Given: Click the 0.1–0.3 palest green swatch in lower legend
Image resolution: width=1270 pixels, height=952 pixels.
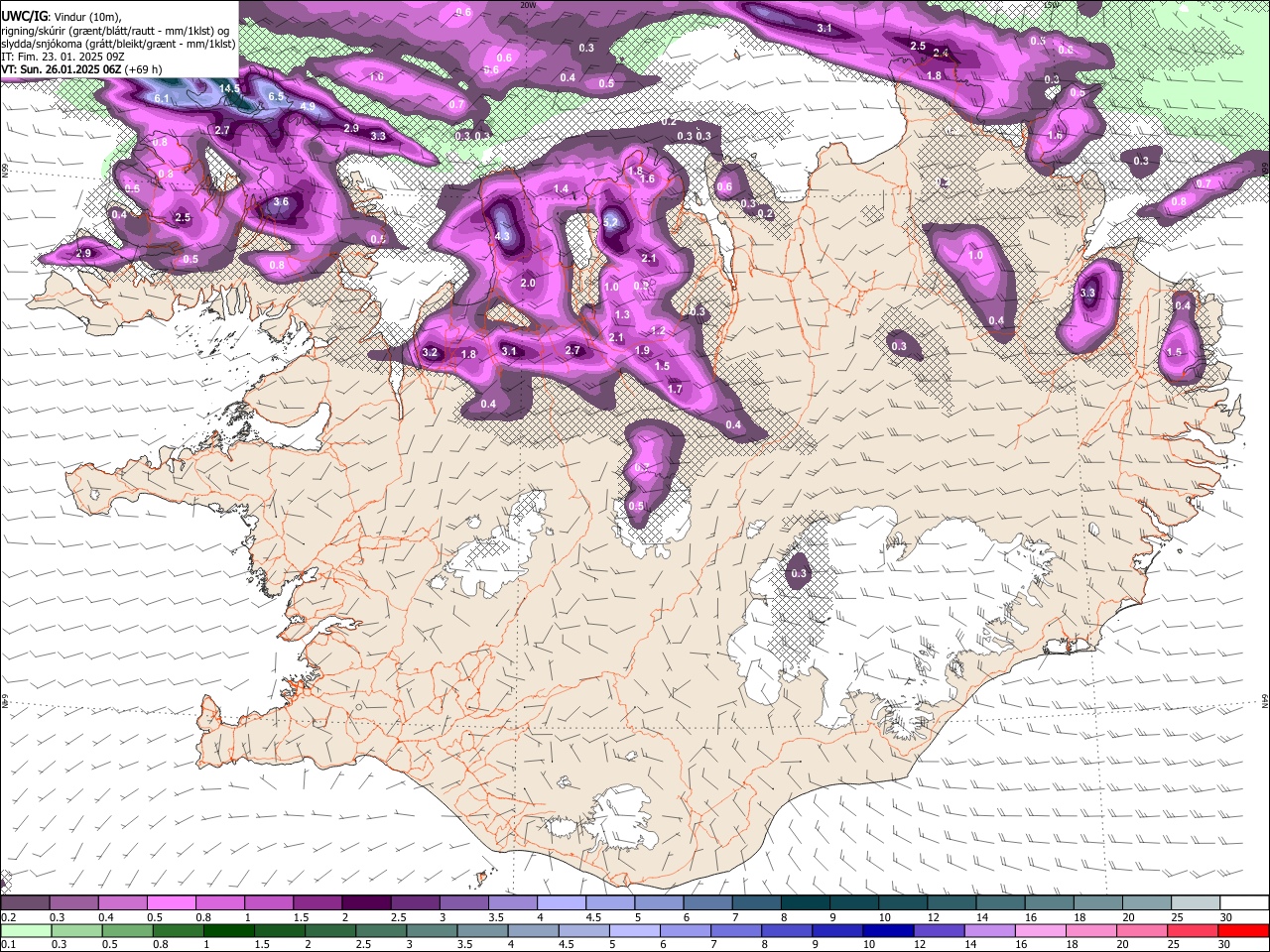Looking at the screenshot, I should 26,931.
